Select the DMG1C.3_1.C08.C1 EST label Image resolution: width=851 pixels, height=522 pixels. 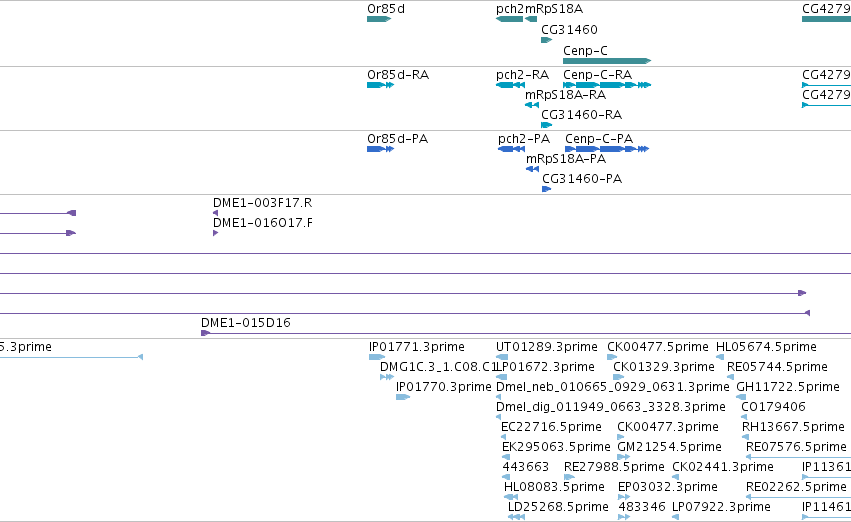[438, 367]
